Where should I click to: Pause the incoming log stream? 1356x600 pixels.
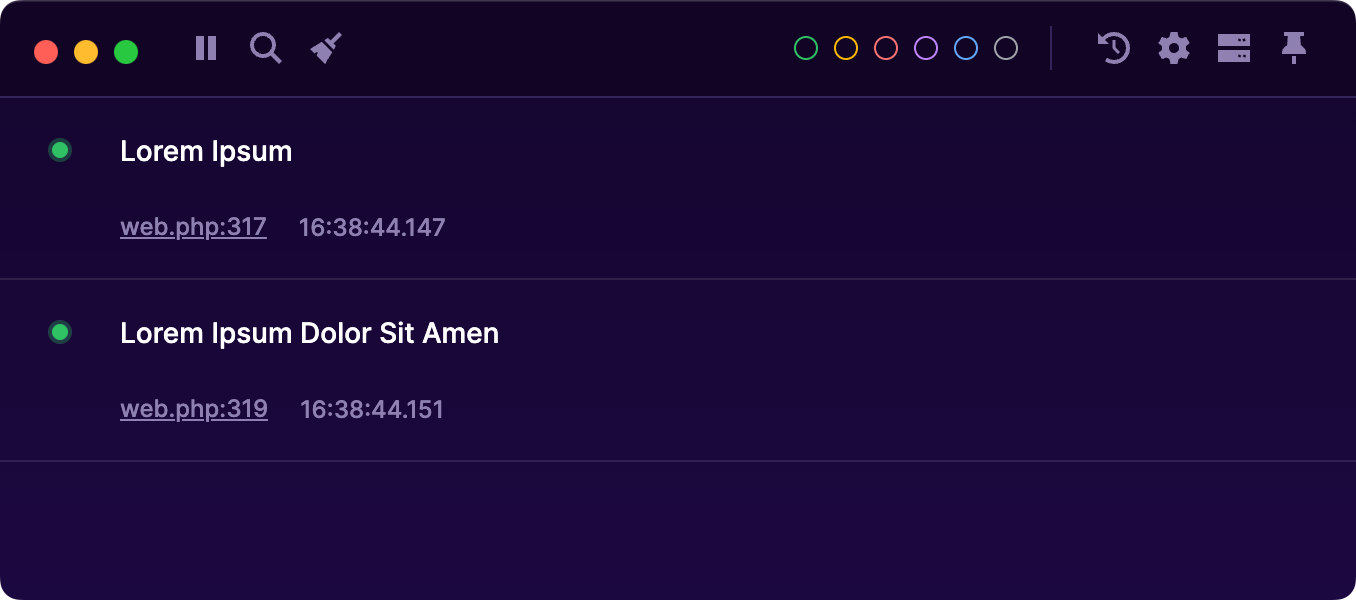pos(205,48)
